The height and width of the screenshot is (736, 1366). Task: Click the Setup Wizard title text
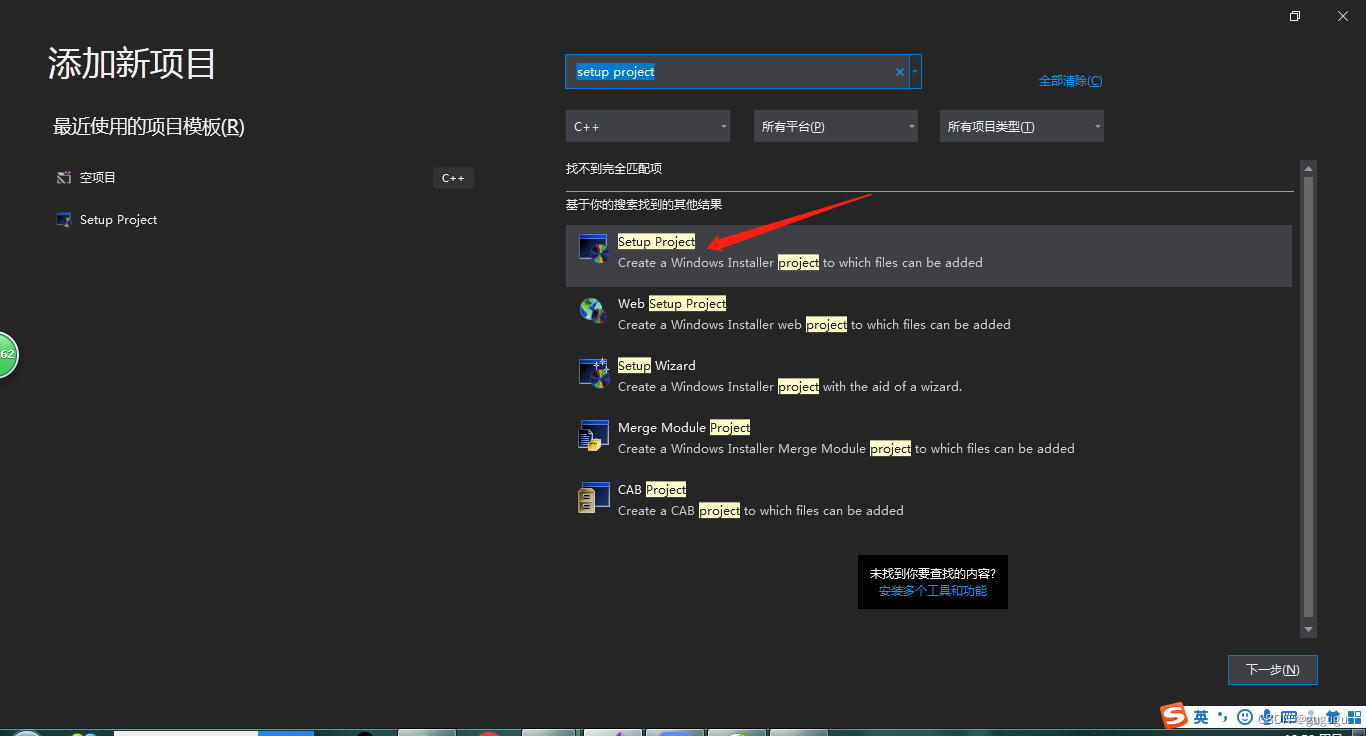click(656, 366)
